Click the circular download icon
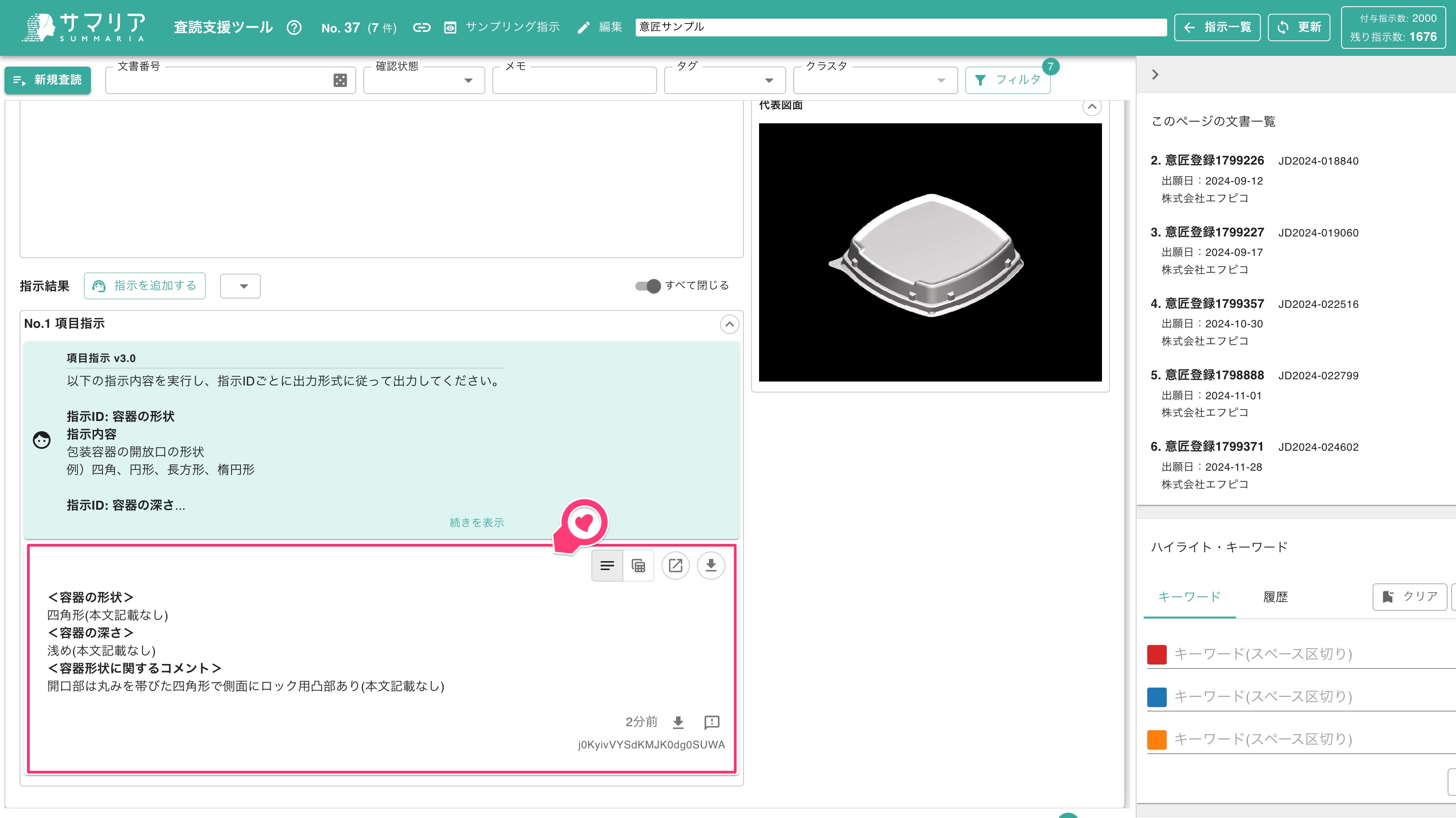 tap(711, 565)
